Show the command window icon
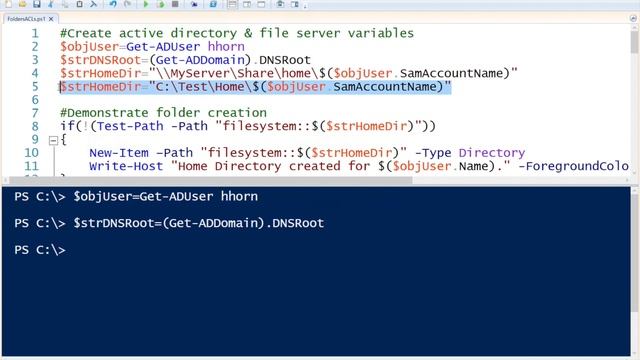Image resolution: width=640 pixels, height=360 pixels. [x=280, y=4]
